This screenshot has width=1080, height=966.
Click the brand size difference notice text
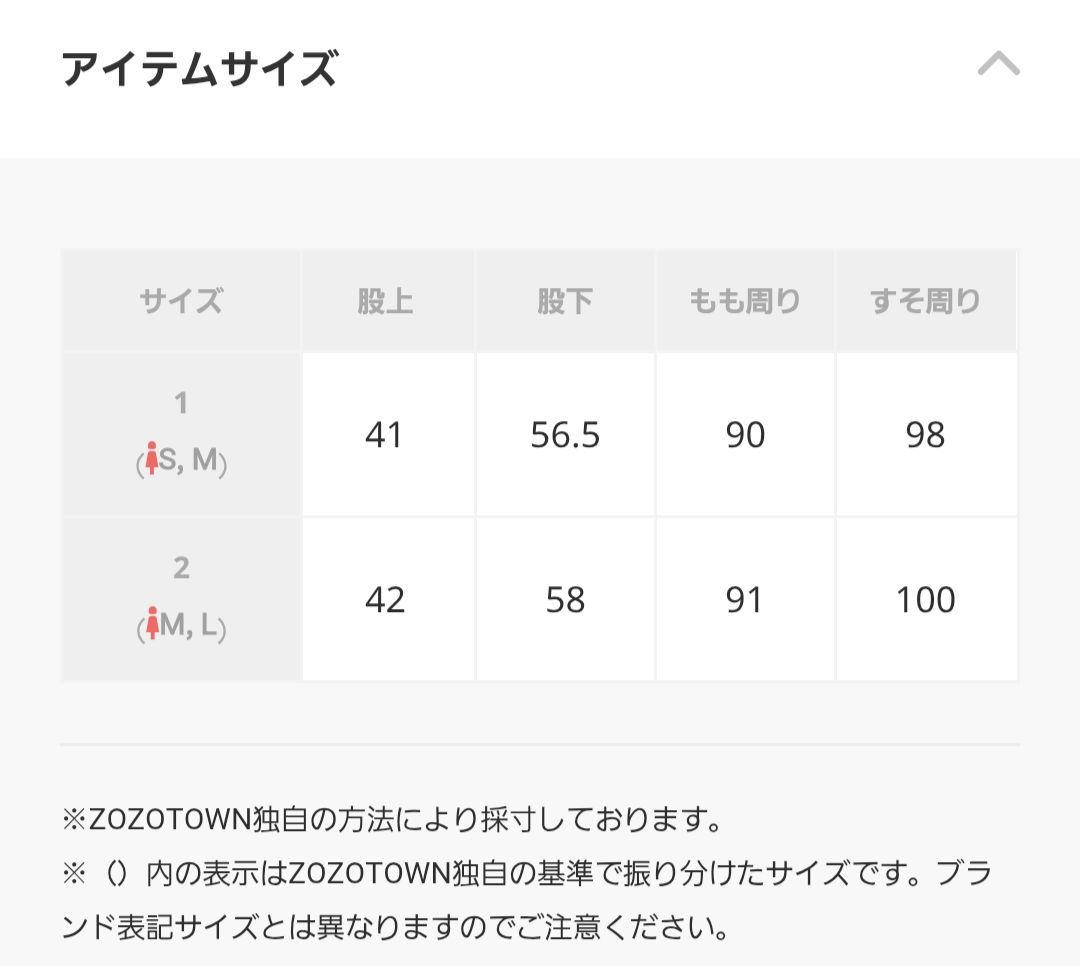pos(525,900)
